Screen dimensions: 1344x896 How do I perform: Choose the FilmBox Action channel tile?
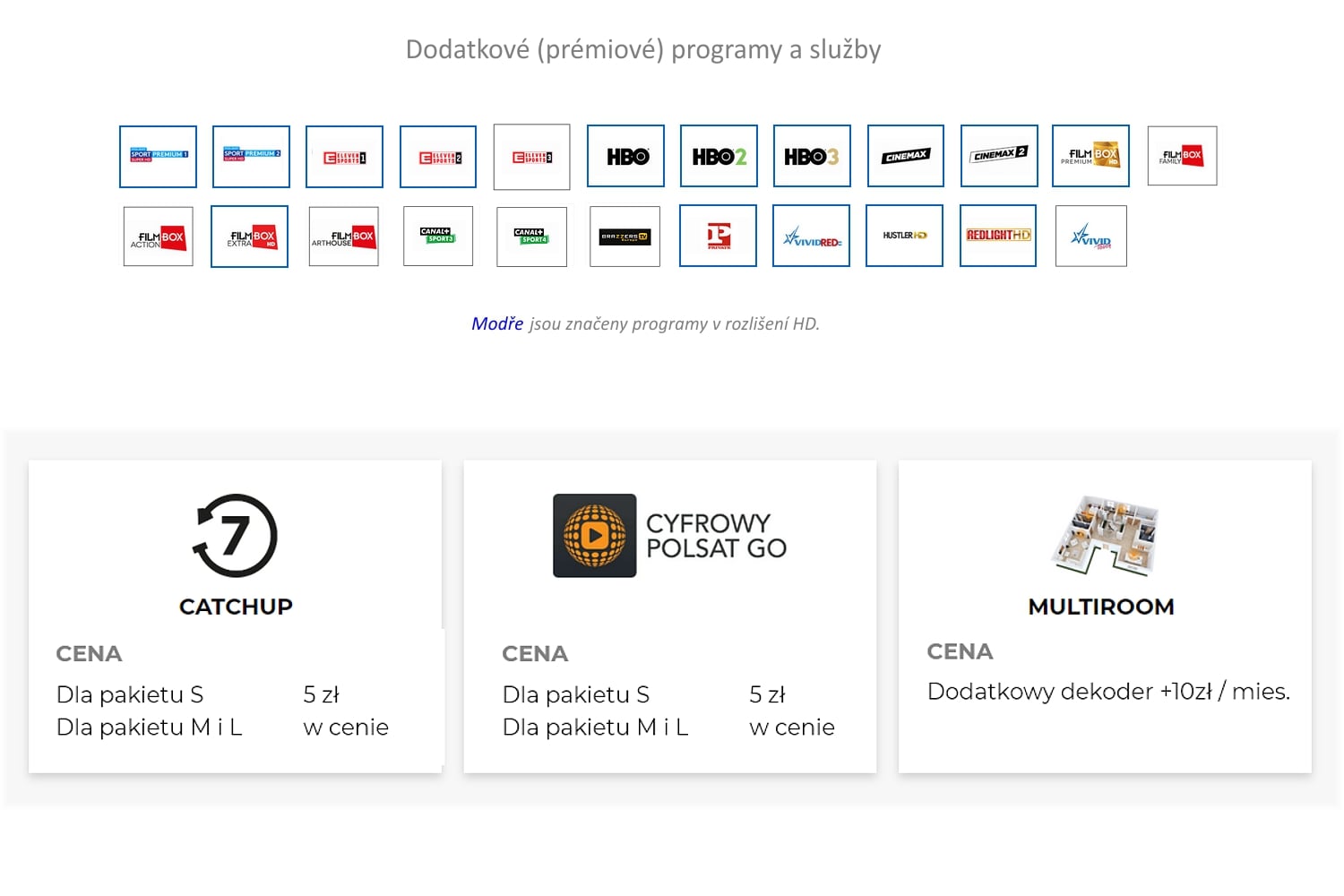[x=159, y=237]
